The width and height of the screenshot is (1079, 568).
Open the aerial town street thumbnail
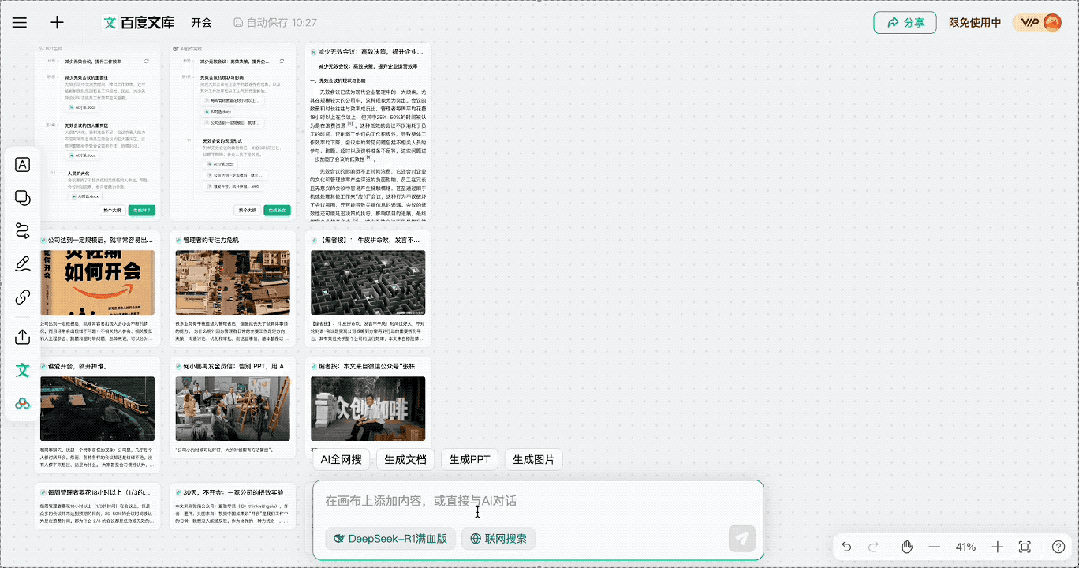click(x=233, y=282)
